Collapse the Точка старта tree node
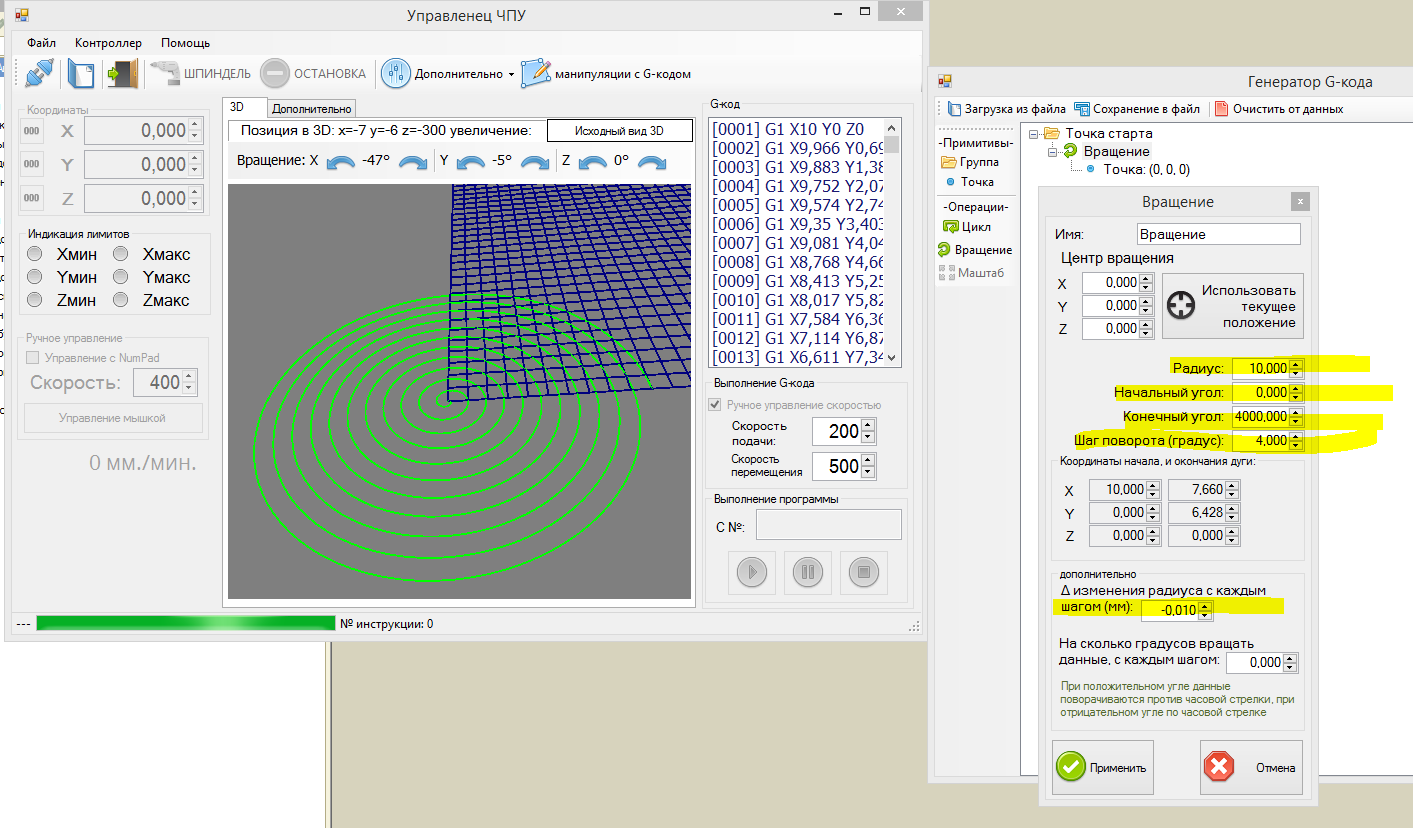 [x=1035, y=134]
